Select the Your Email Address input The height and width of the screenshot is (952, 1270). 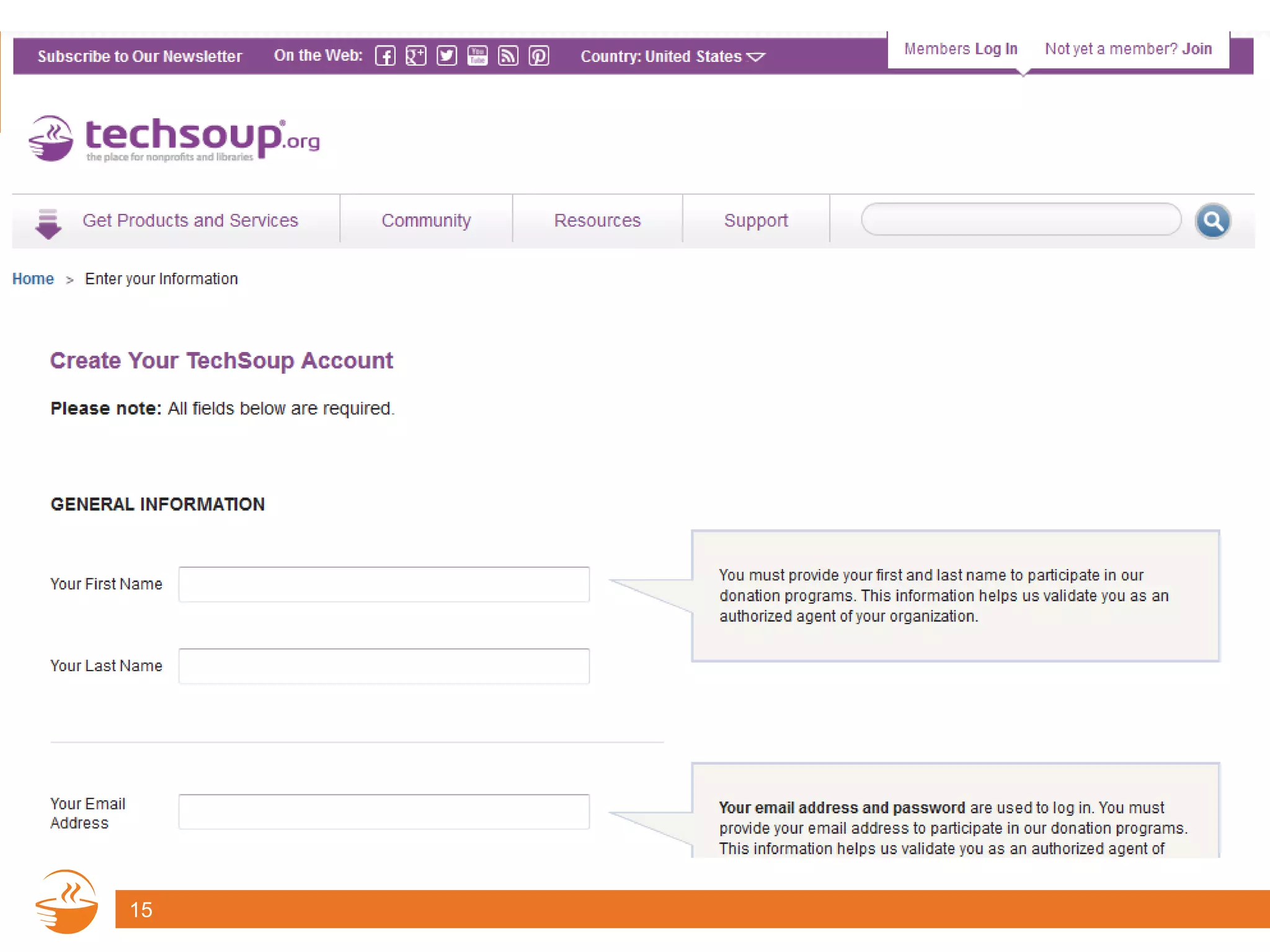click(x=384, y=811)
